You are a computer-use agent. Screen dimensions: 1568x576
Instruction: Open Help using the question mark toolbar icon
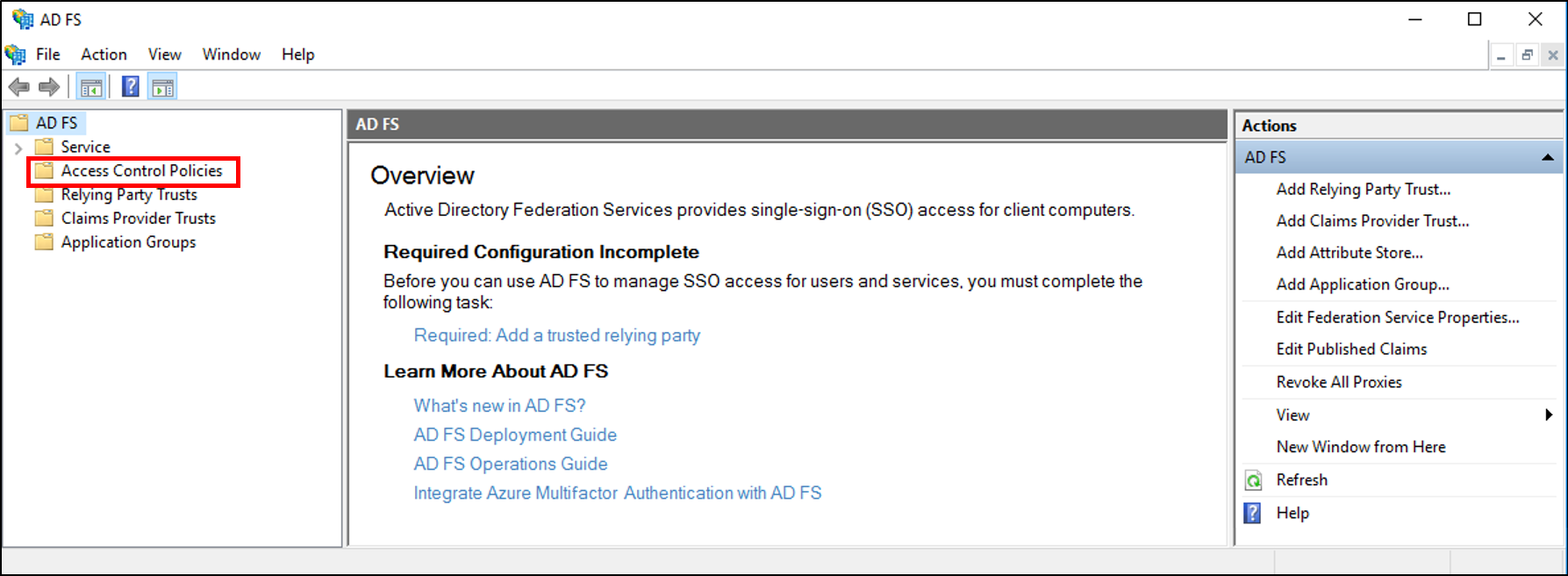point(128,85)
